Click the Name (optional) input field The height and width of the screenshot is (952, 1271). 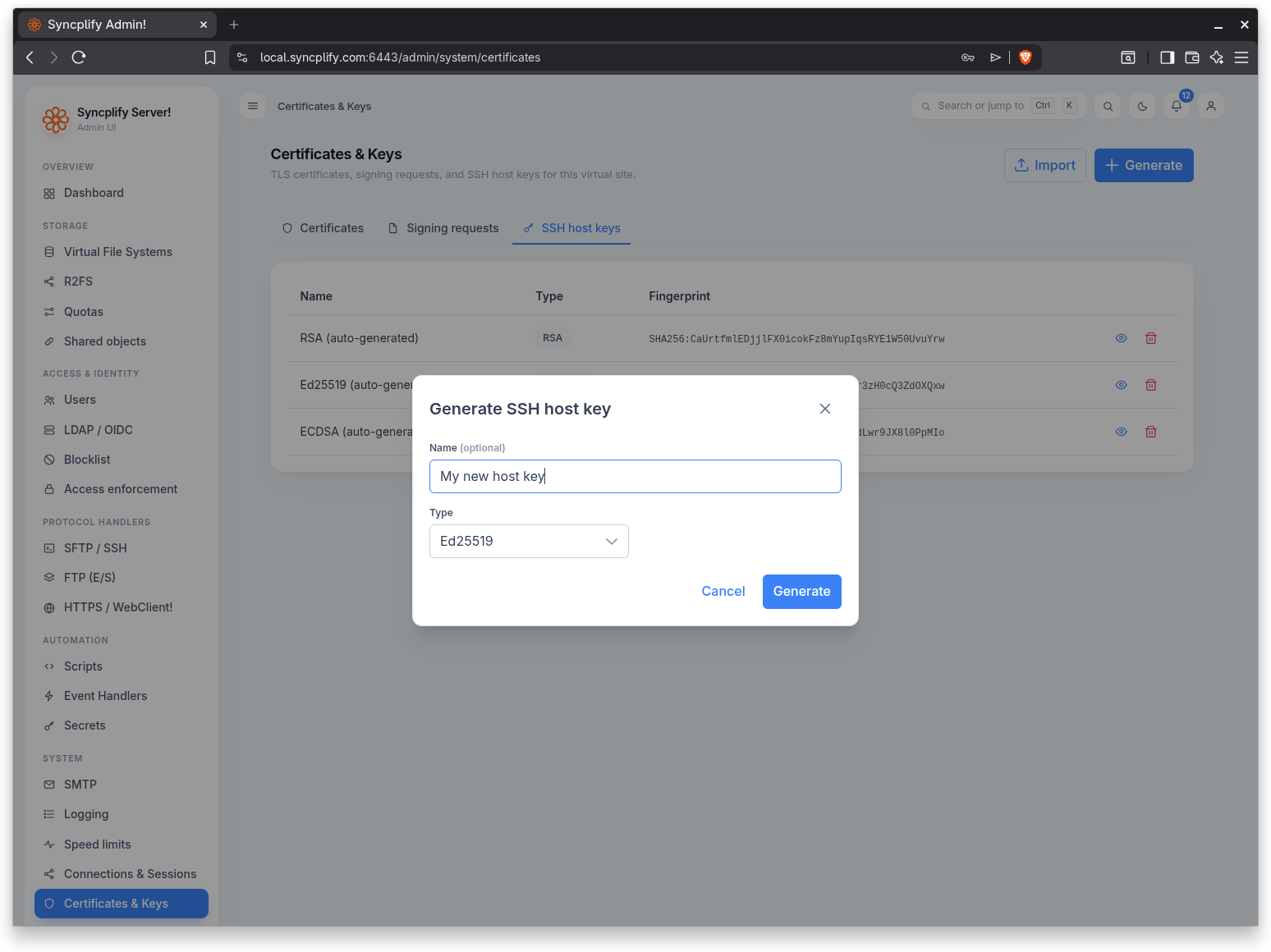click(x=635, y=476)
